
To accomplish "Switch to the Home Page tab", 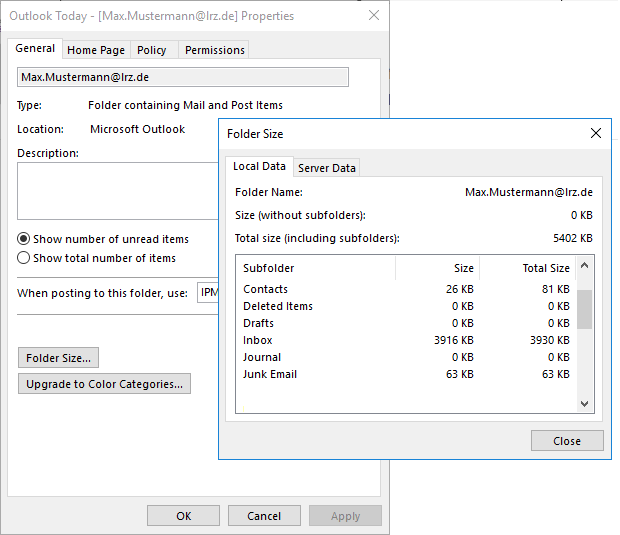I will 96,50.
